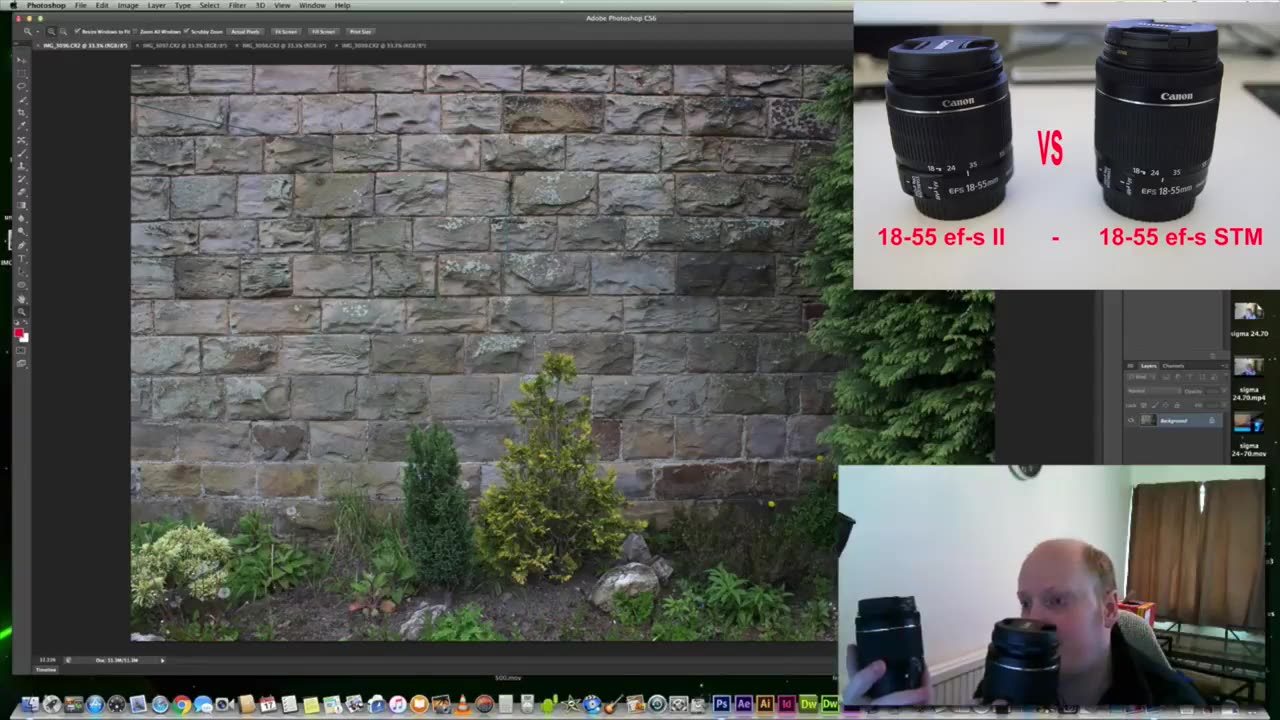Select the Crop tool
The height and width of the screenshot is (720, 1280).
[x=21, y=112]
